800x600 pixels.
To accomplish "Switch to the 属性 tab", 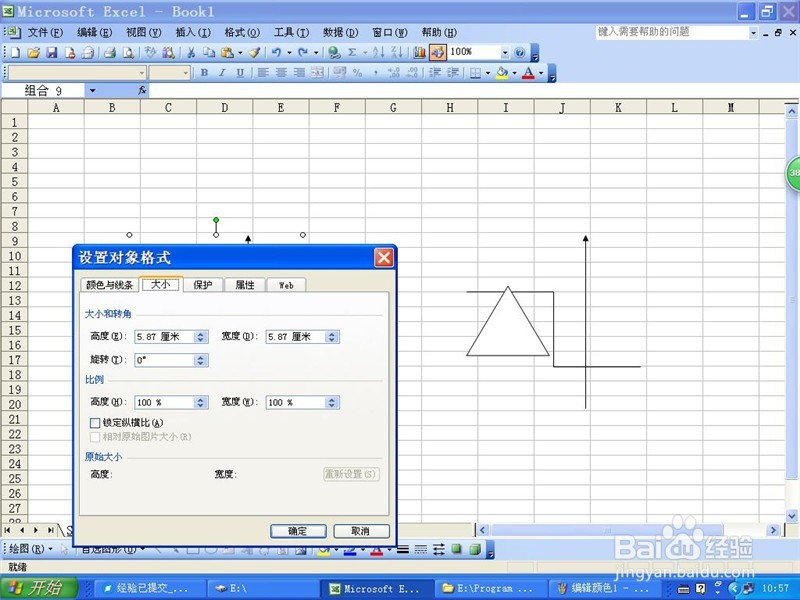I will 244,285.
